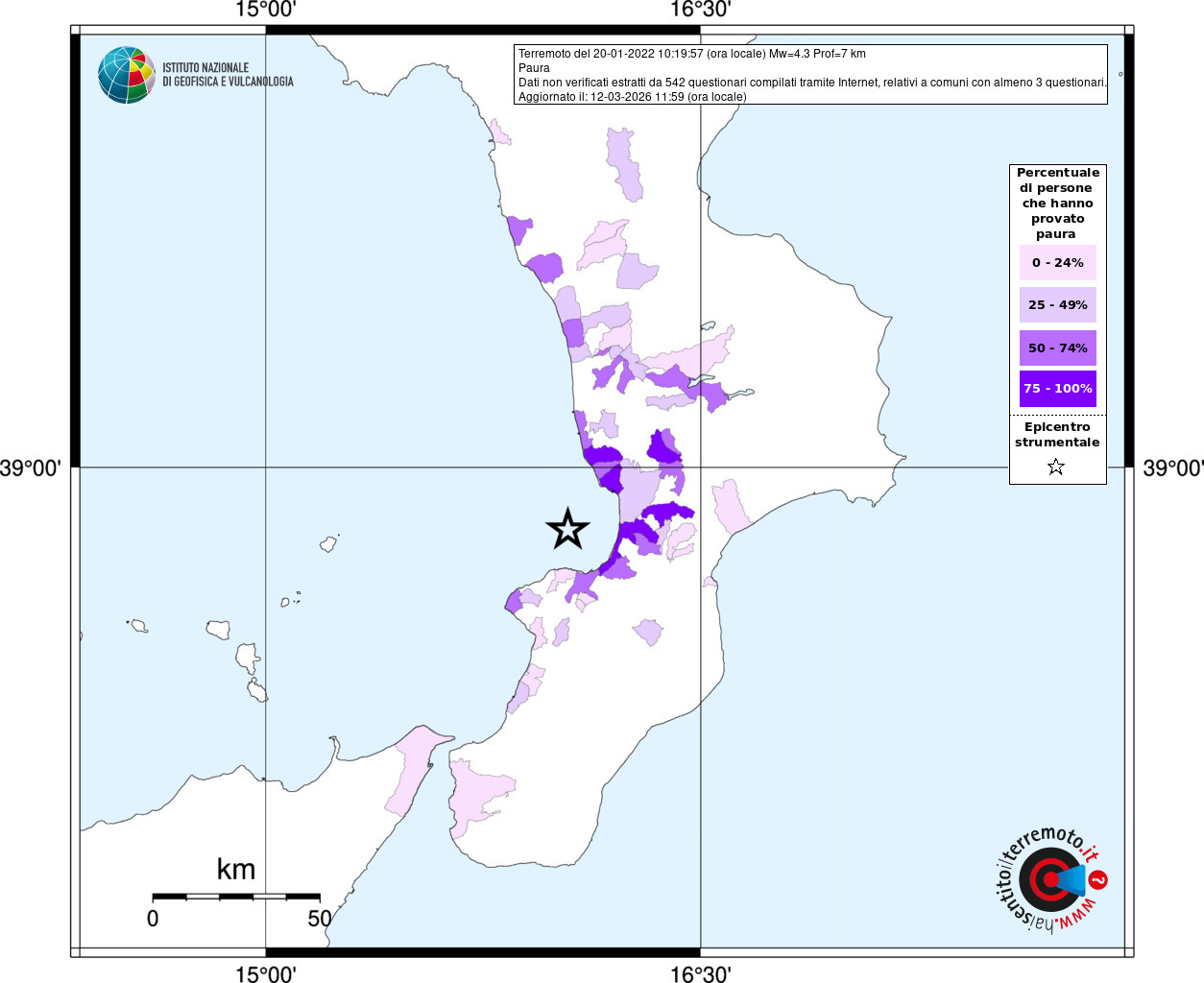Click the blue megaphone in bottom-right logo
This screenshot has height=983, width=1204.
click(1074, 879)
